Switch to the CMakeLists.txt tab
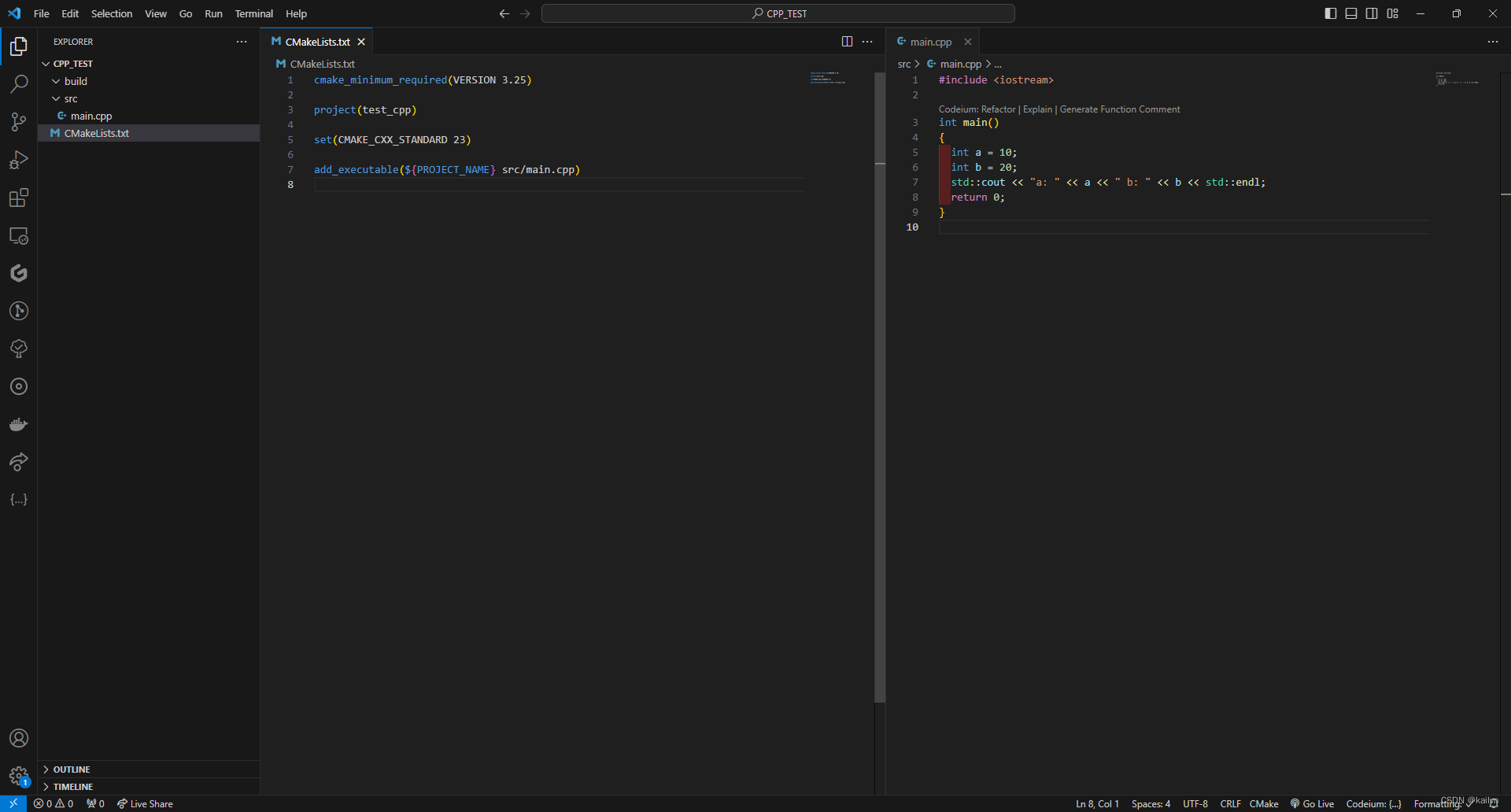1511x812 pixels. point(318,42)
